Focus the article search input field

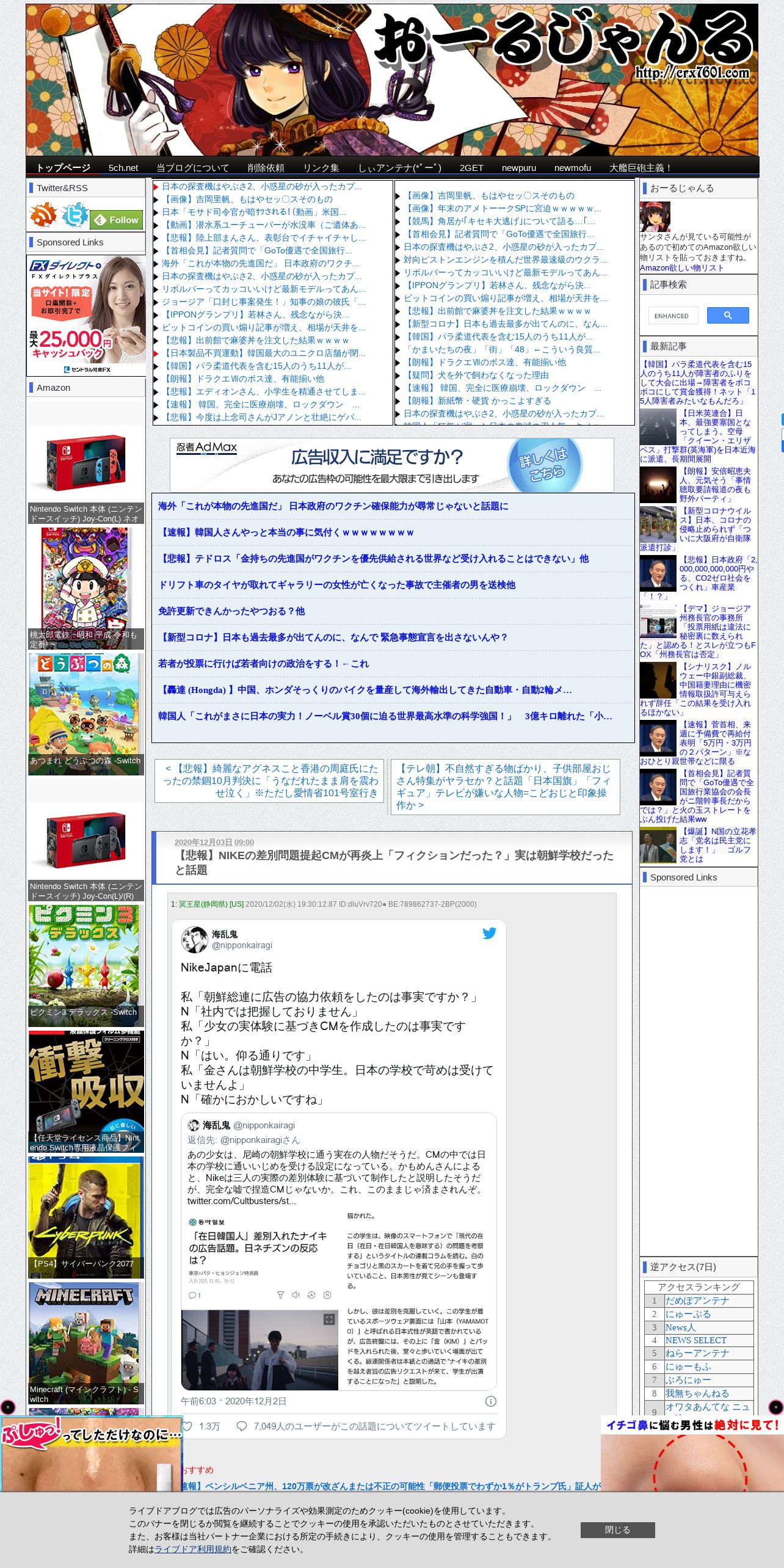click(673, 316)
